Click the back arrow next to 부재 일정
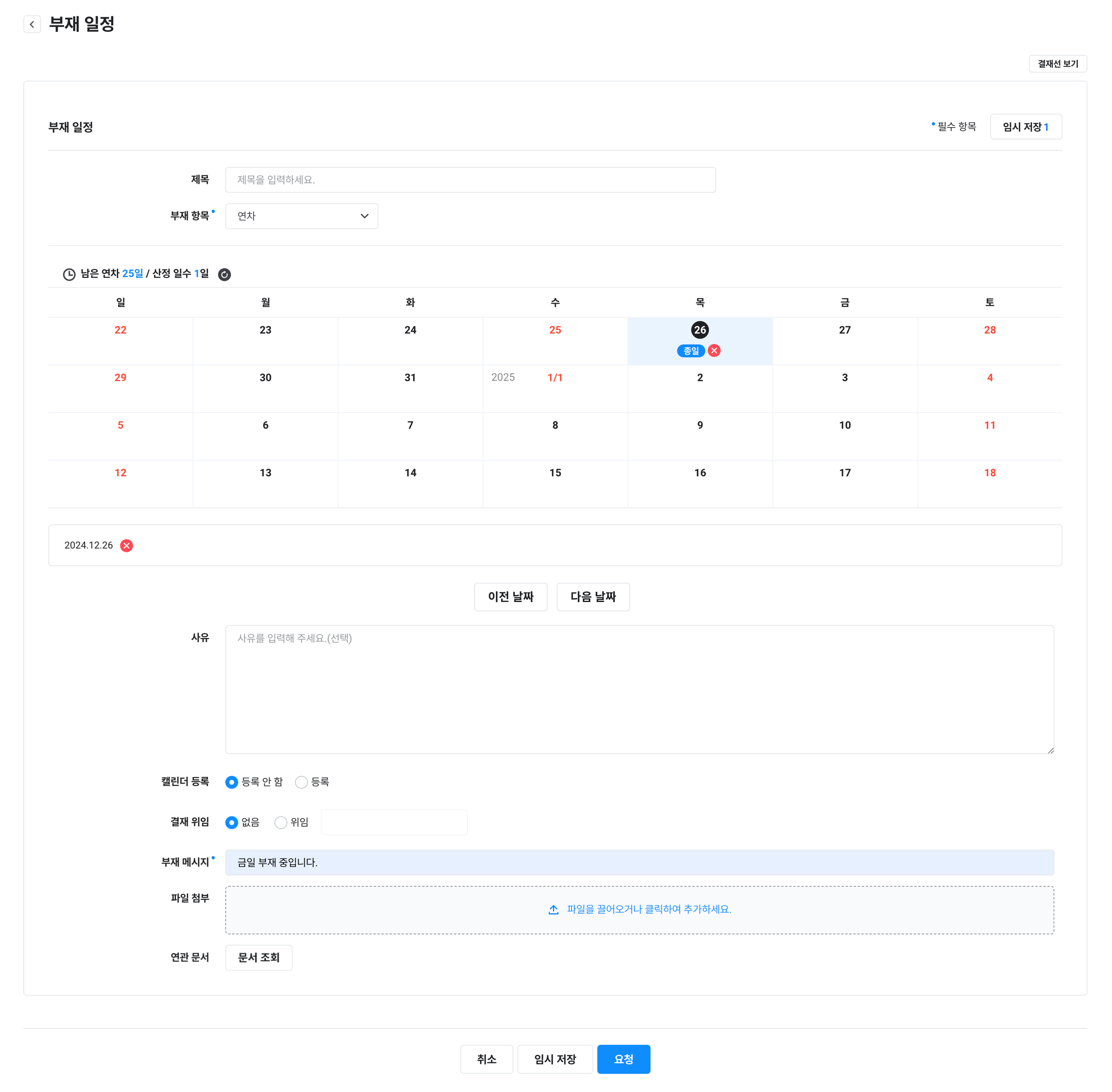Screen dimensions: 1112x1092 point(32,24)
